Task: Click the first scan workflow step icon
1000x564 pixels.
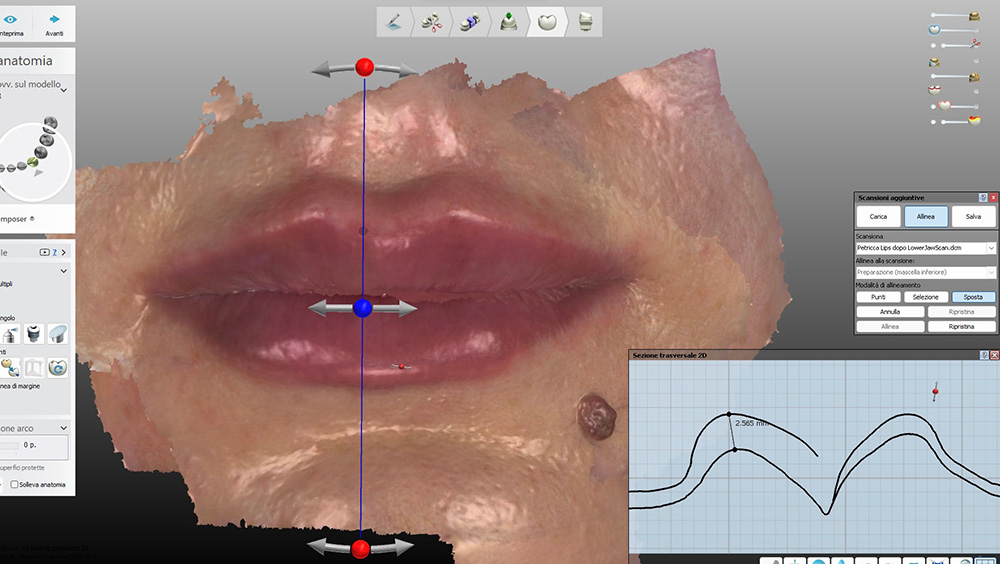Action: (x=395, y=21)
